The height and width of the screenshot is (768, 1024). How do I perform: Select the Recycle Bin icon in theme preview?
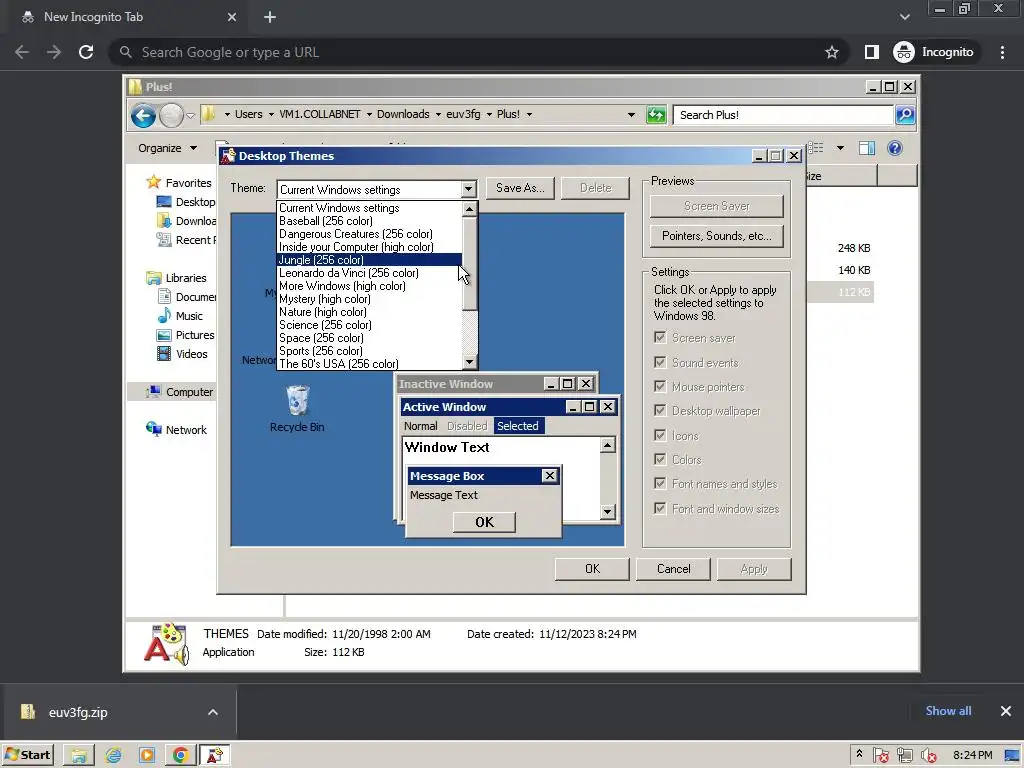297,408
